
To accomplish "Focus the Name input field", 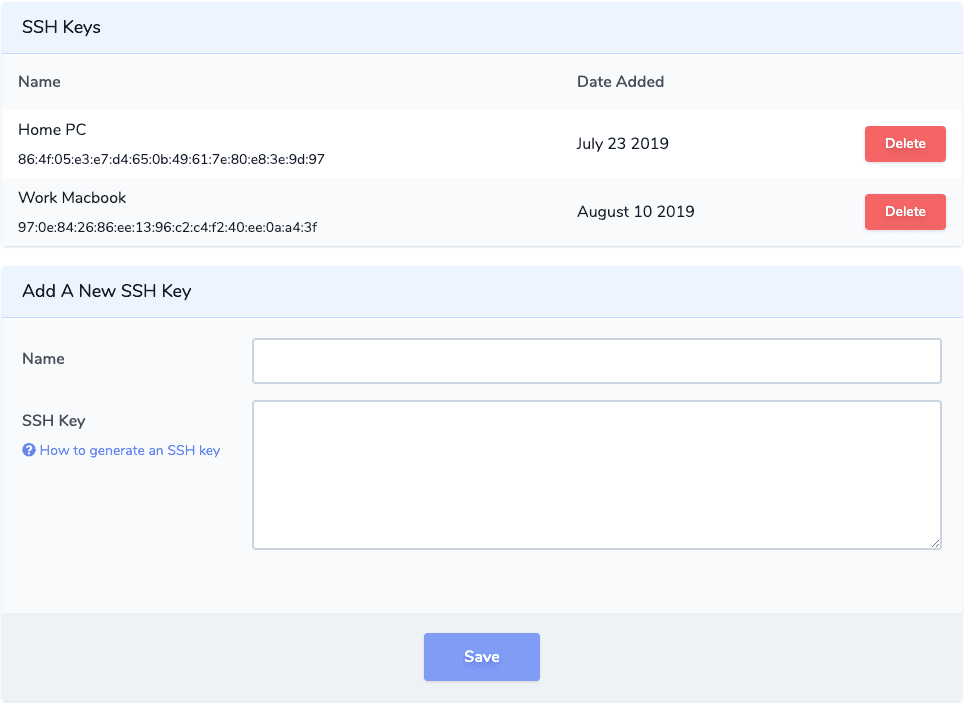I will [x=596, y=361].
